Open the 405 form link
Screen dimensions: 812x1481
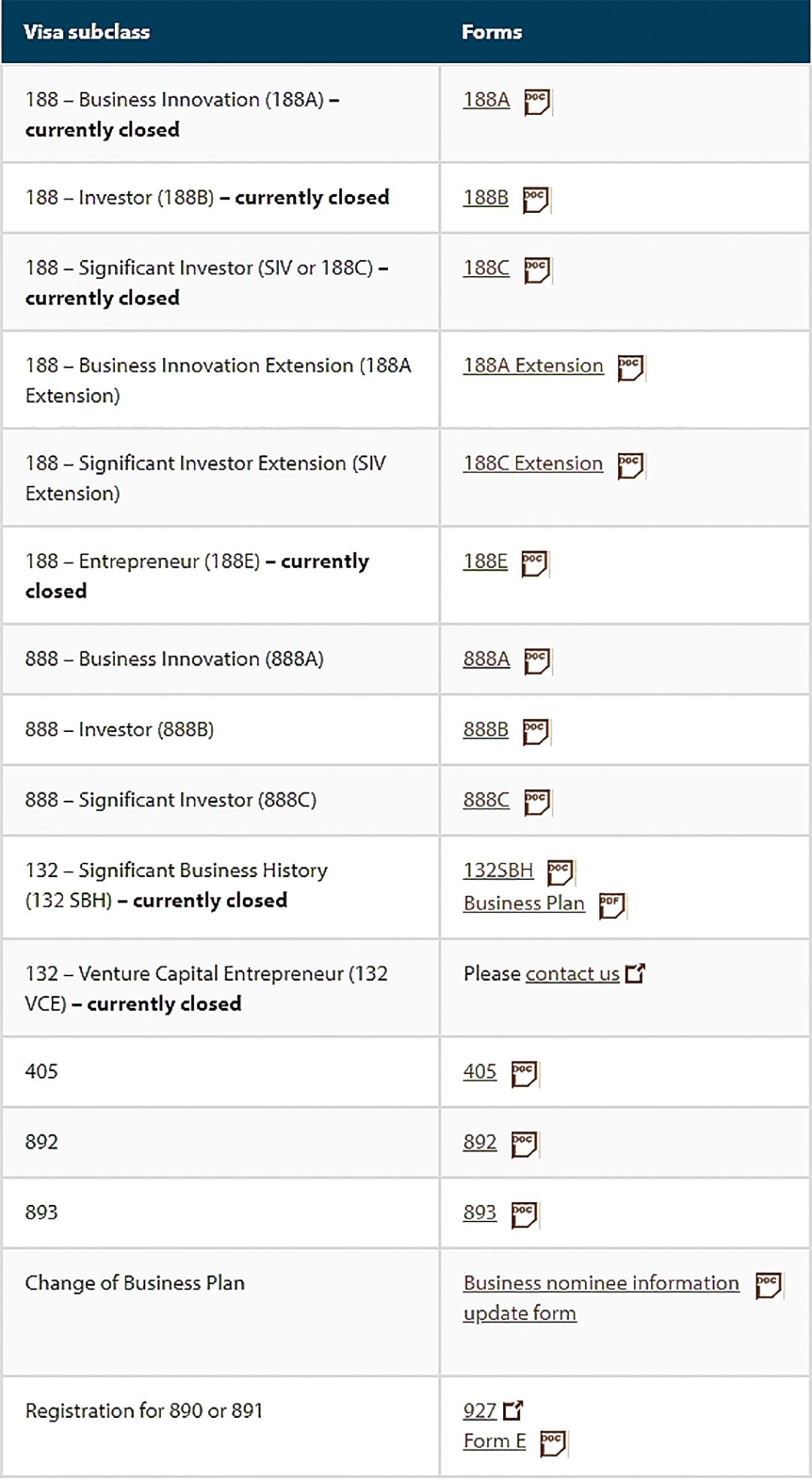(x=480, y=1072)
